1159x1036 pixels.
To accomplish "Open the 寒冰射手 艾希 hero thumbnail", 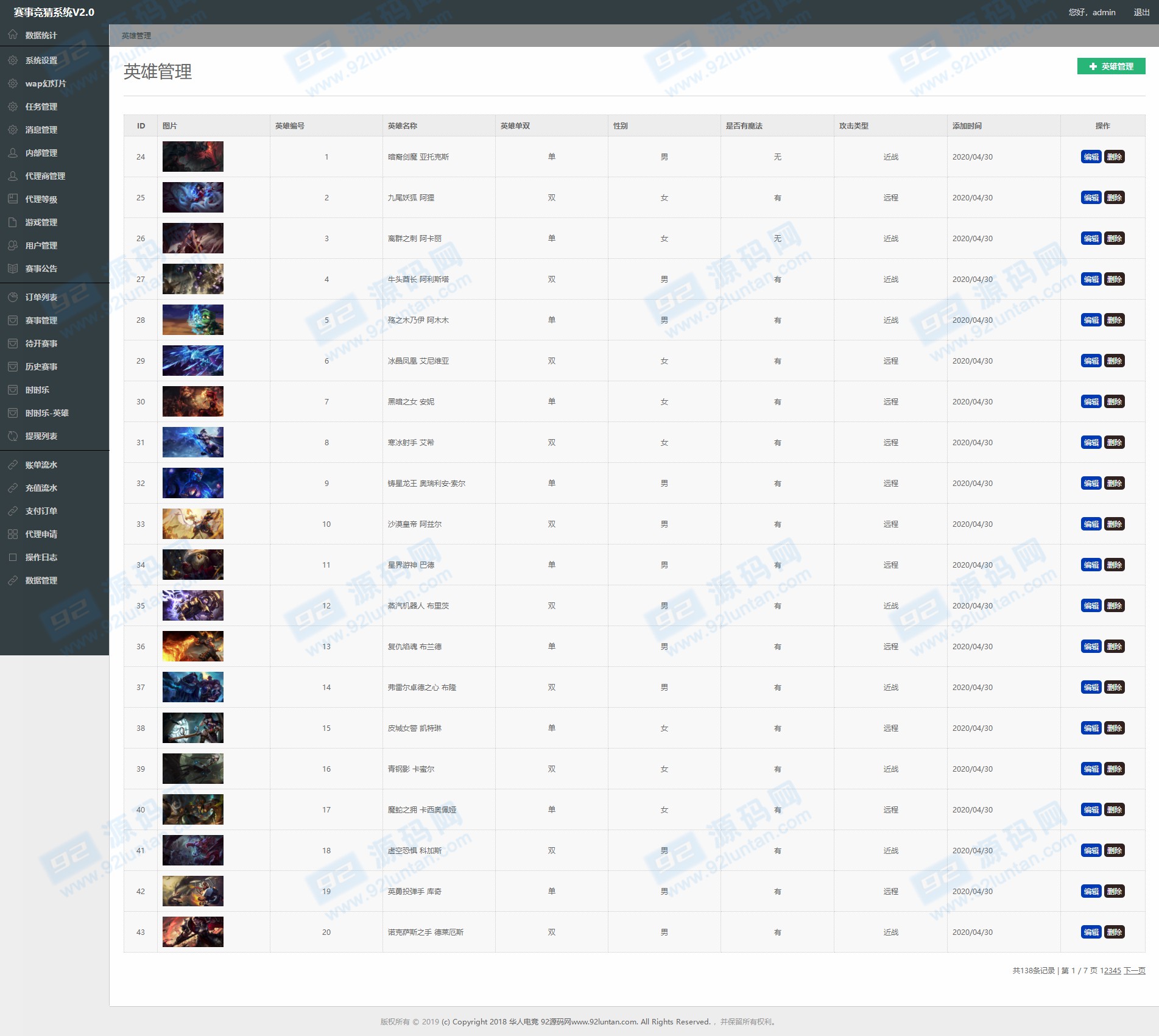I will [x=193, y=442].
